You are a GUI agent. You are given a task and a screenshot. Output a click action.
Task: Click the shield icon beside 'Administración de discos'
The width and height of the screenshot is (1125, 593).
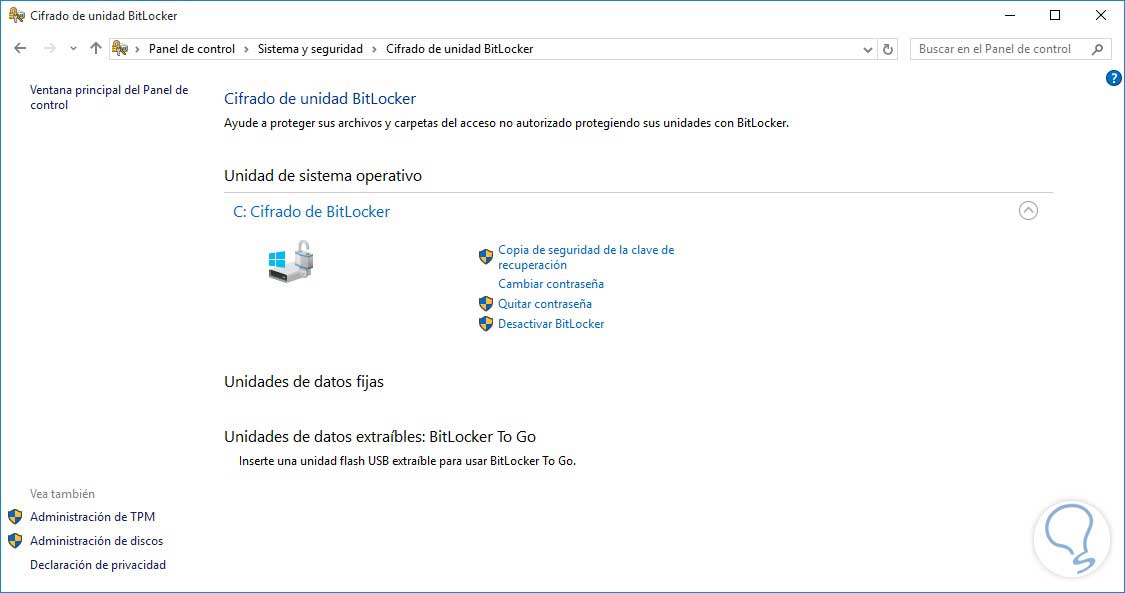[x=15, y=541]
